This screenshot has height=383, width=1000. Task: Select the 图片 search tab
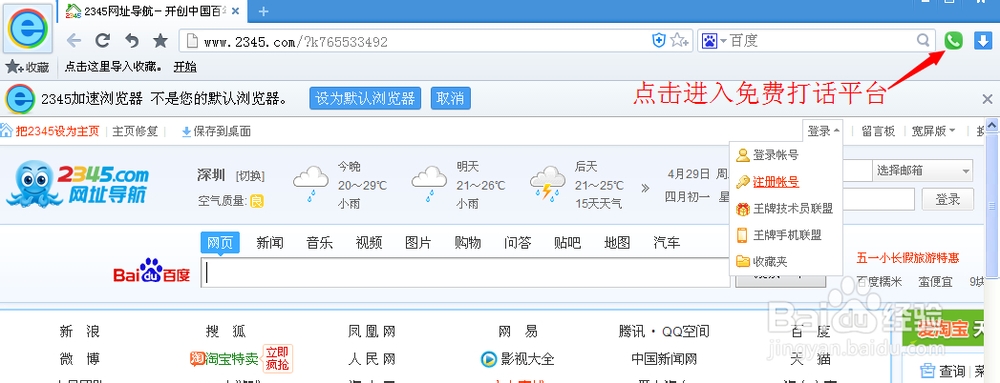(418, 243)
